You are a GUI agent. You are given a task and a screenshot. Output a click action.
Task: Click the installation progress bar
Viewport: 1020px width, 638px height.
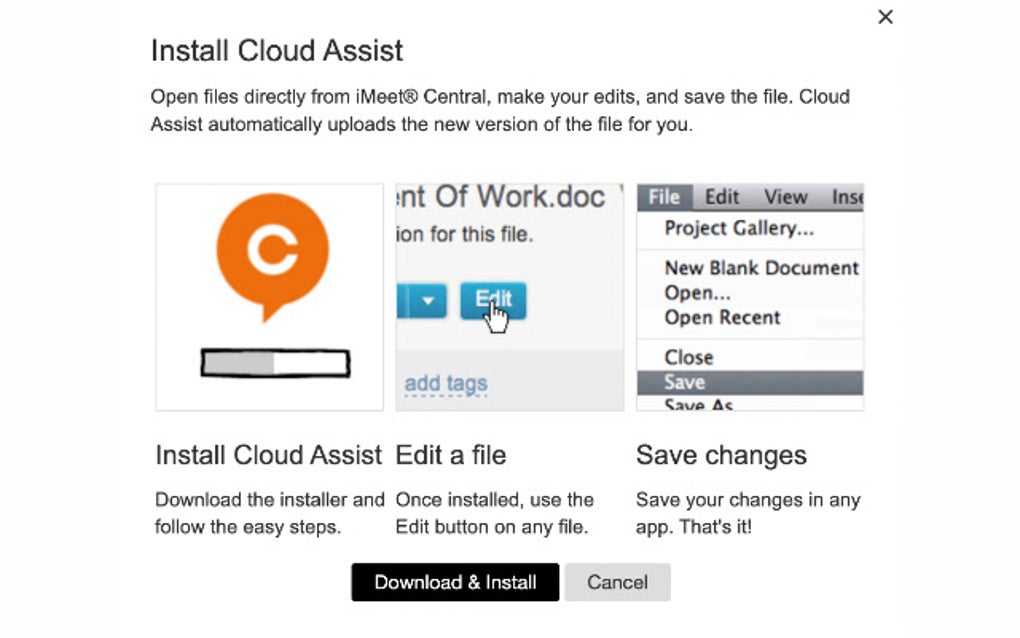click(273, 363)
